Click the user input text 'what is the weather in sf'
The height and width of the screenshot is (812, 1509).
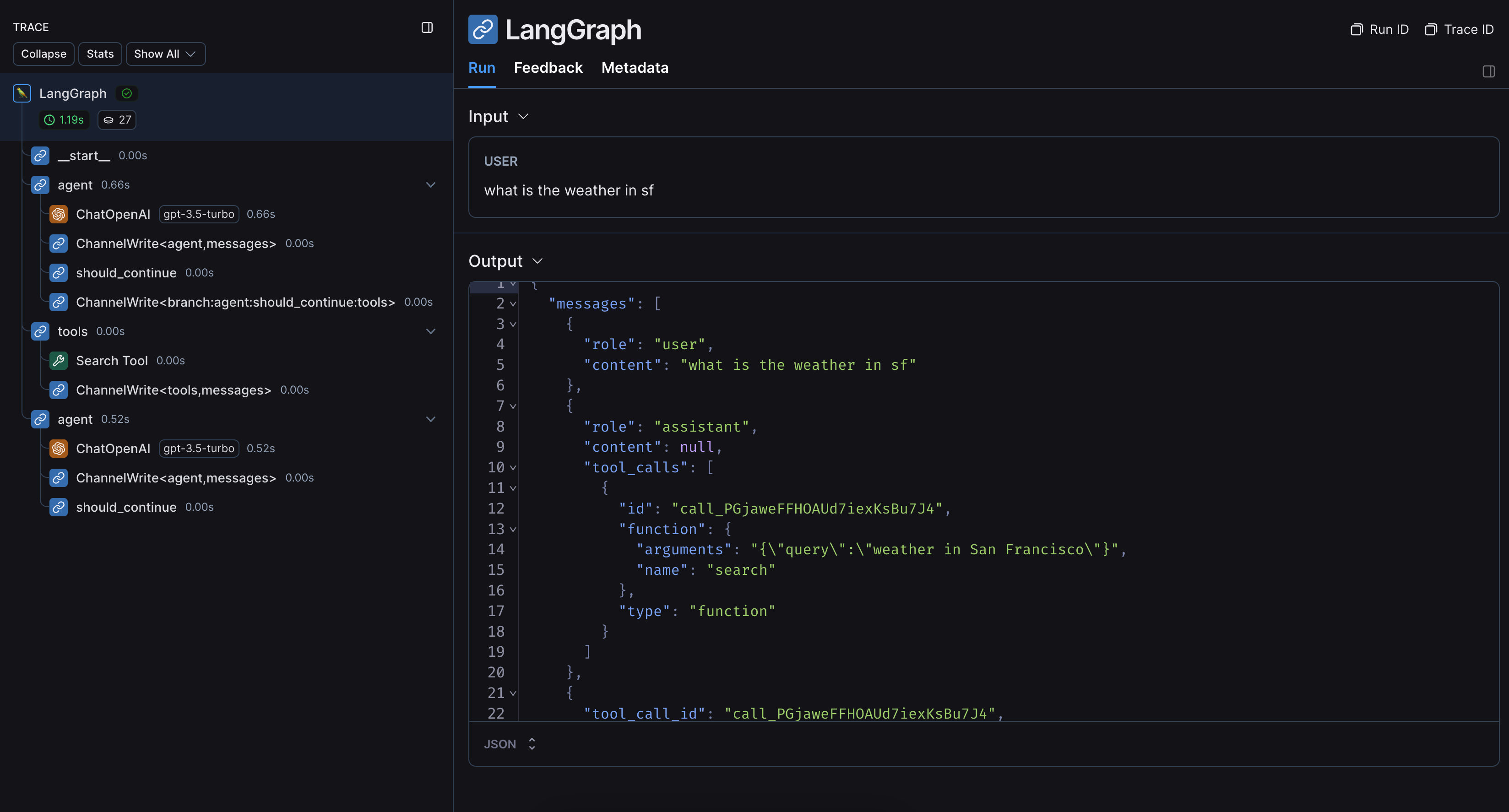point(568,190)
